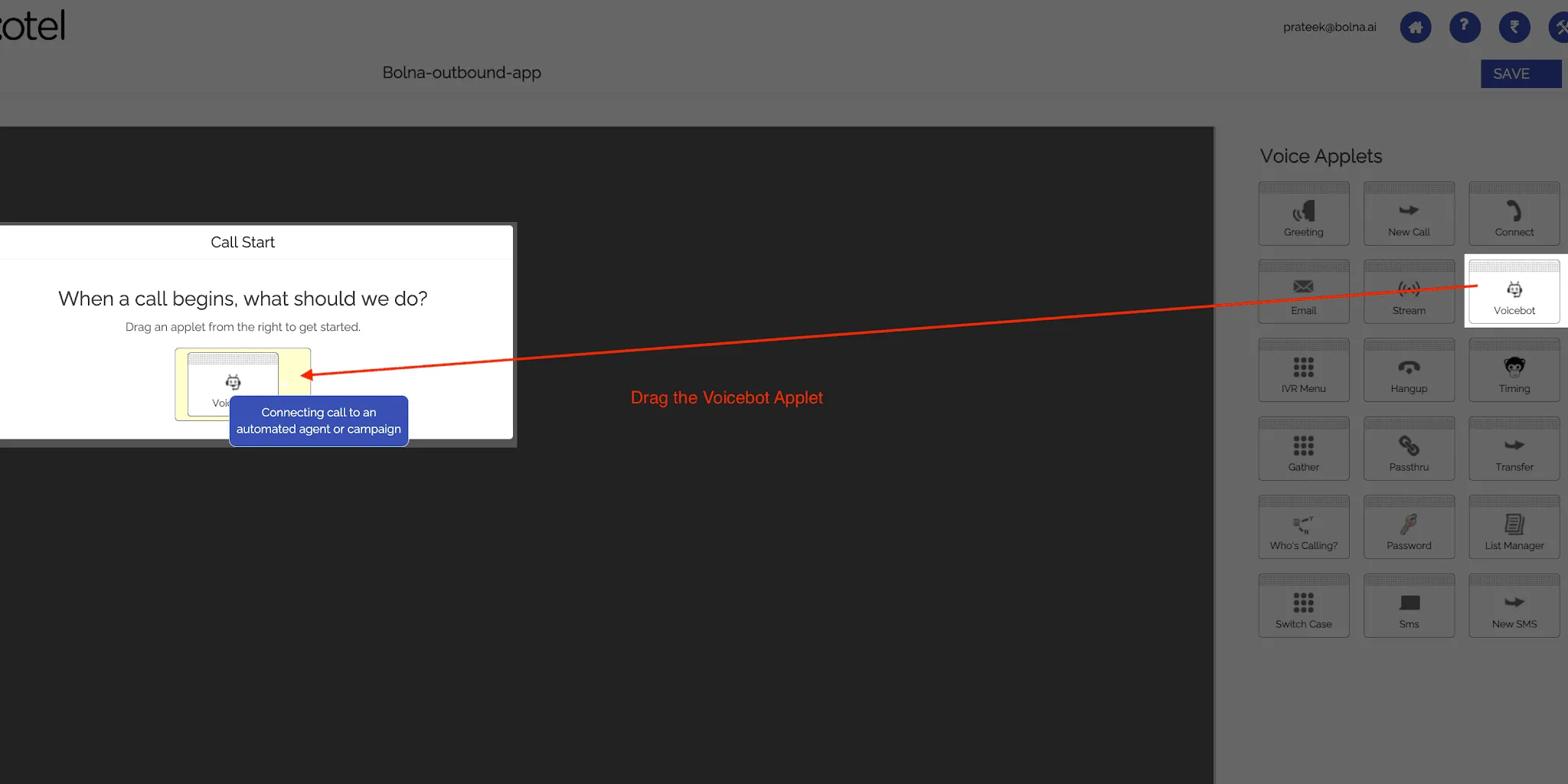Select the Timing applet
Screen dimensions: 1568x784
pyautogui.click(x=1514, y=371)
